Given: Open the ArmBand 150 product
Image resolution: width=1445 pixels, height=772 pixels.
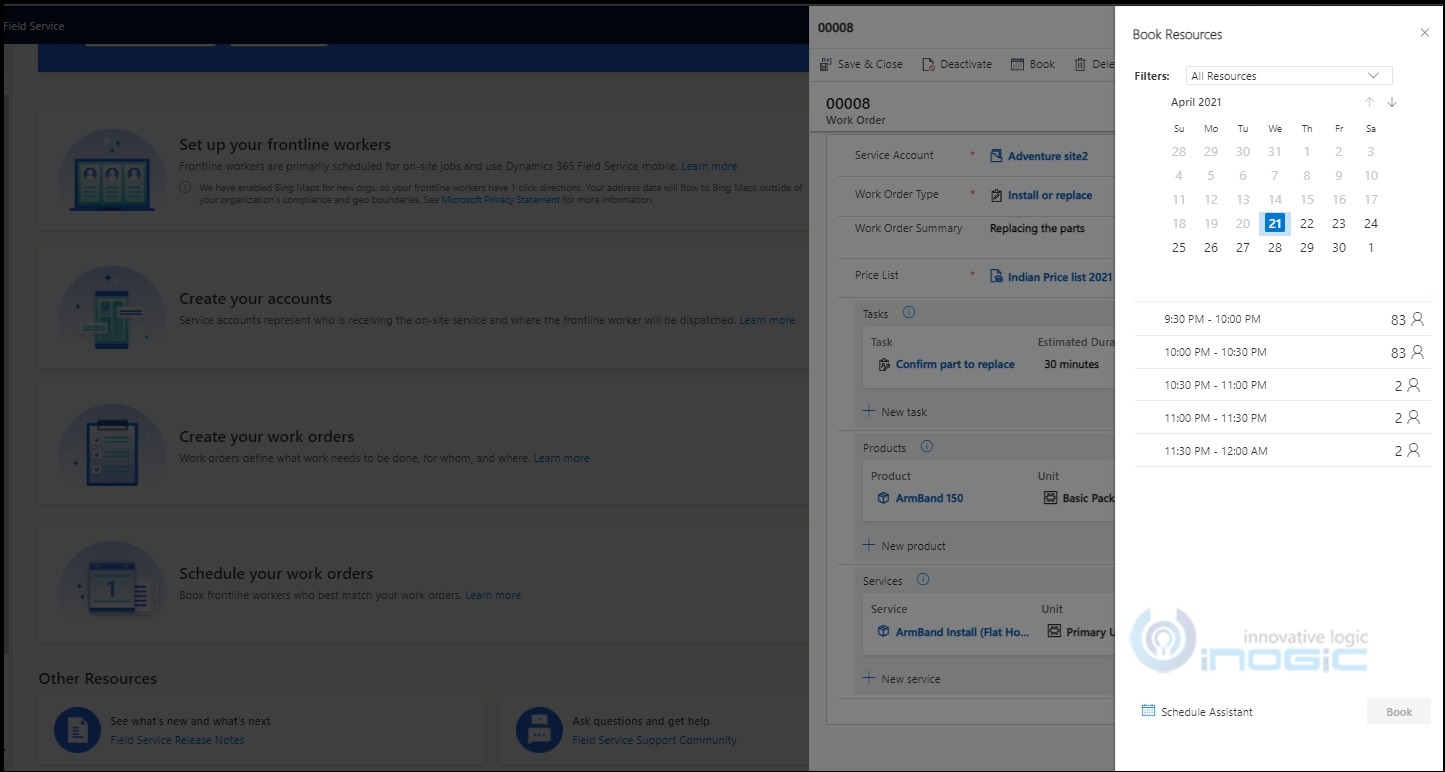Looking at the screenshot, I should [x=929, y=498].
